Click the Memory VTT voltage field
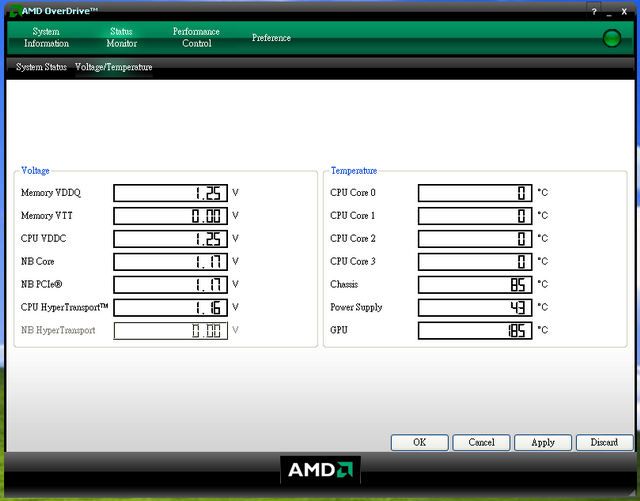 tap(171, 216)
